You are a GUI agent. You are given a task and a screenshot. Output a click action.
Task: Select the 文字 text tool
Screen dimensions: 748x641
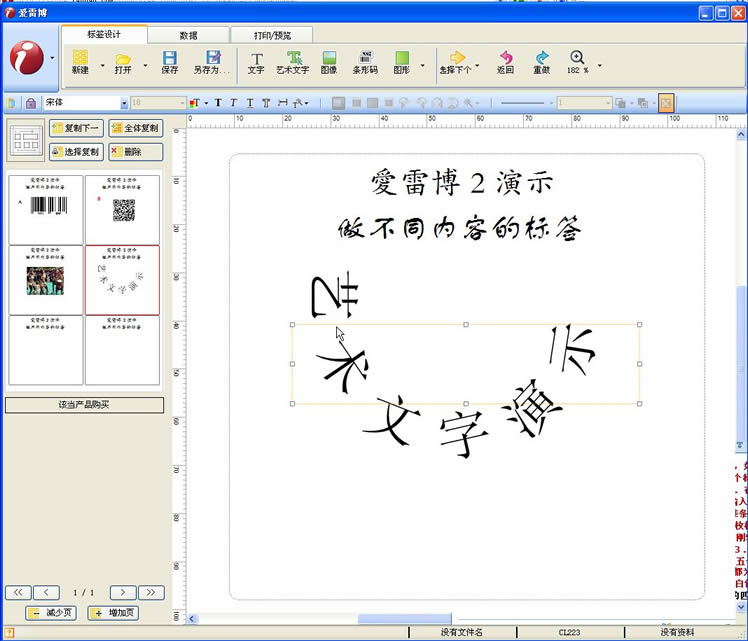coord(256,63)
